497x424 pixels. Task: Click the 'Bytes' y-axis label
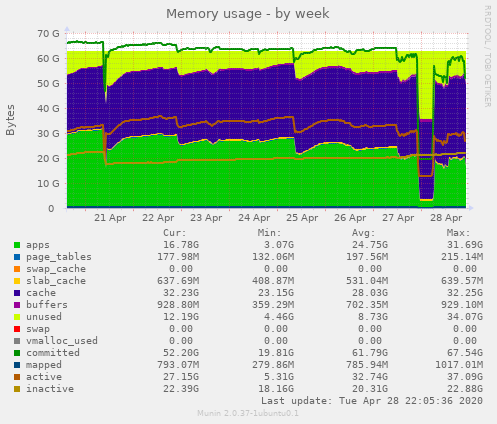pos(10,120)
